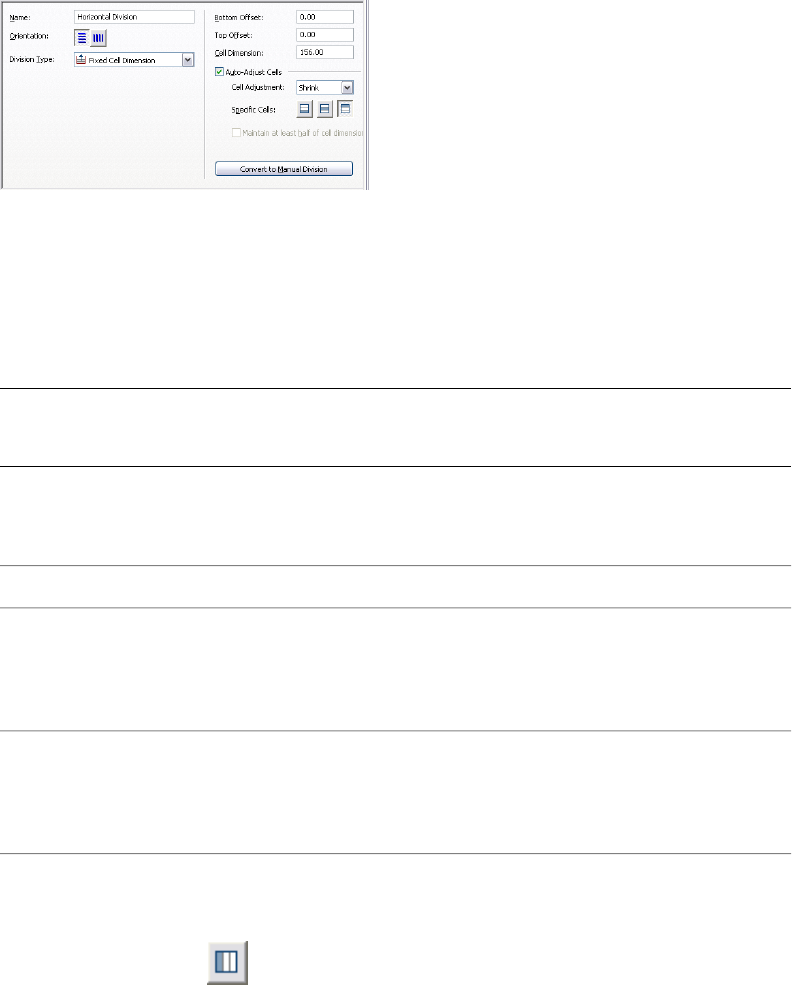Choose middle cell in Specific Cells

324,108
